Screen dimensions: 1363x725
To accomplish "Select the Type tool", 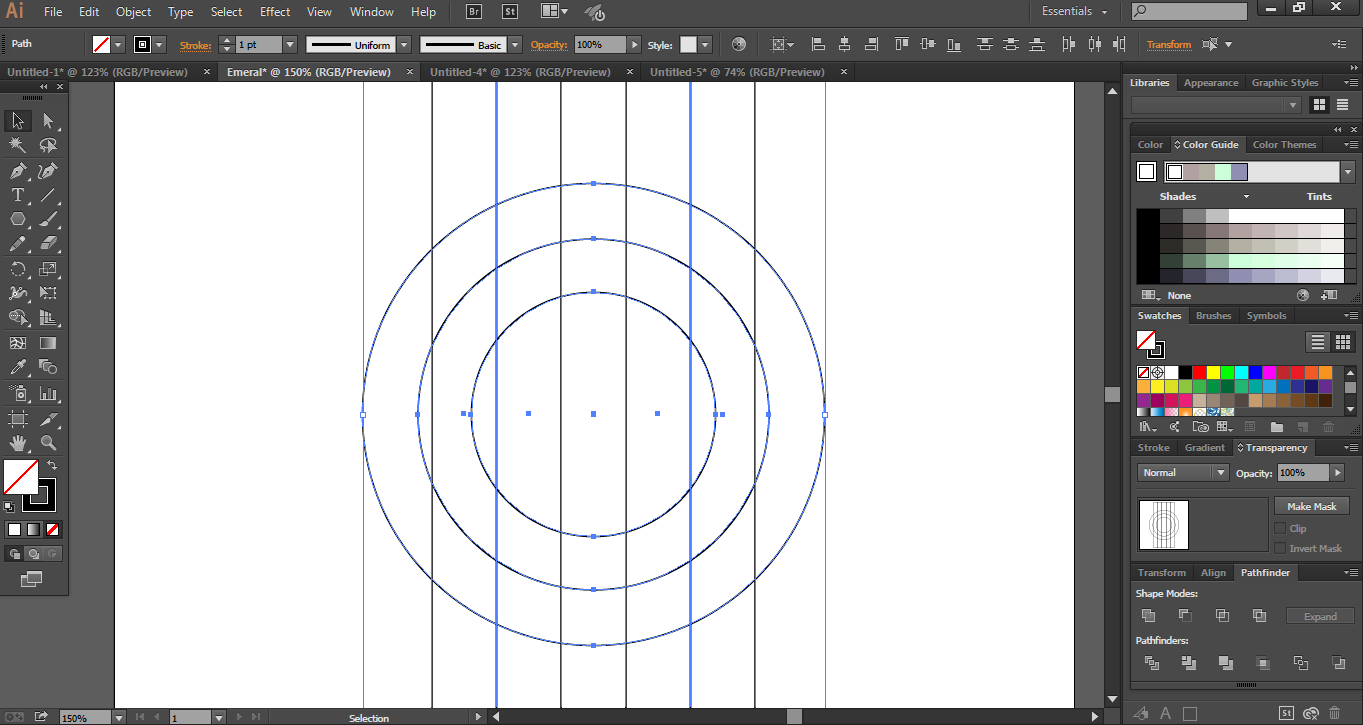I will pos(18,195).
